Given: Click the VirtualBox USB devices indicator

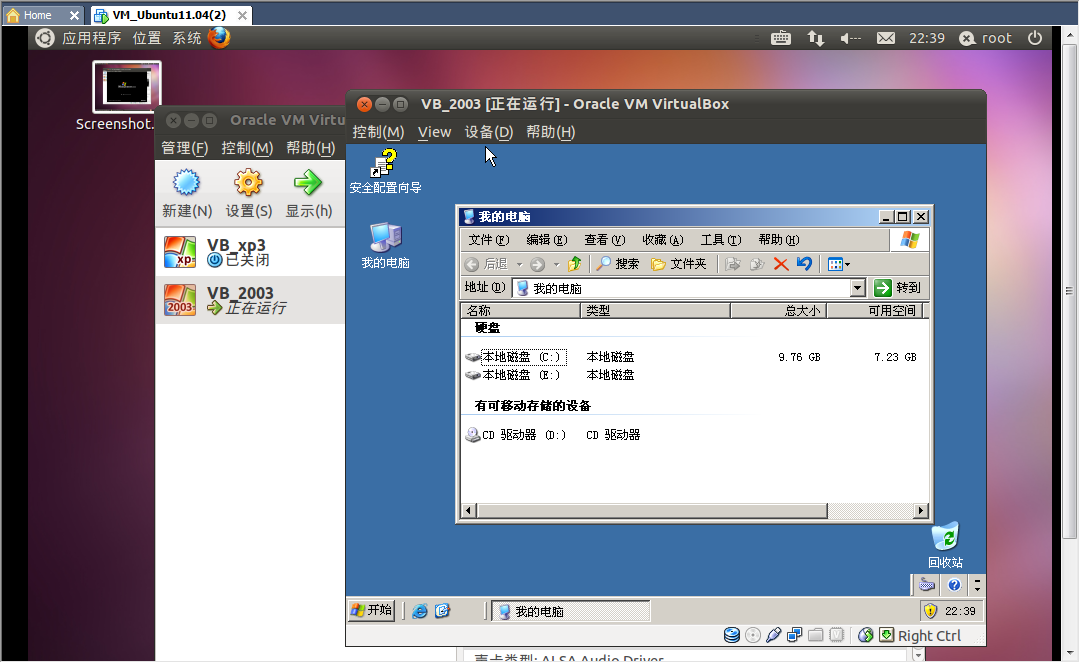Looking at the screenshot, I should [773, 635].
